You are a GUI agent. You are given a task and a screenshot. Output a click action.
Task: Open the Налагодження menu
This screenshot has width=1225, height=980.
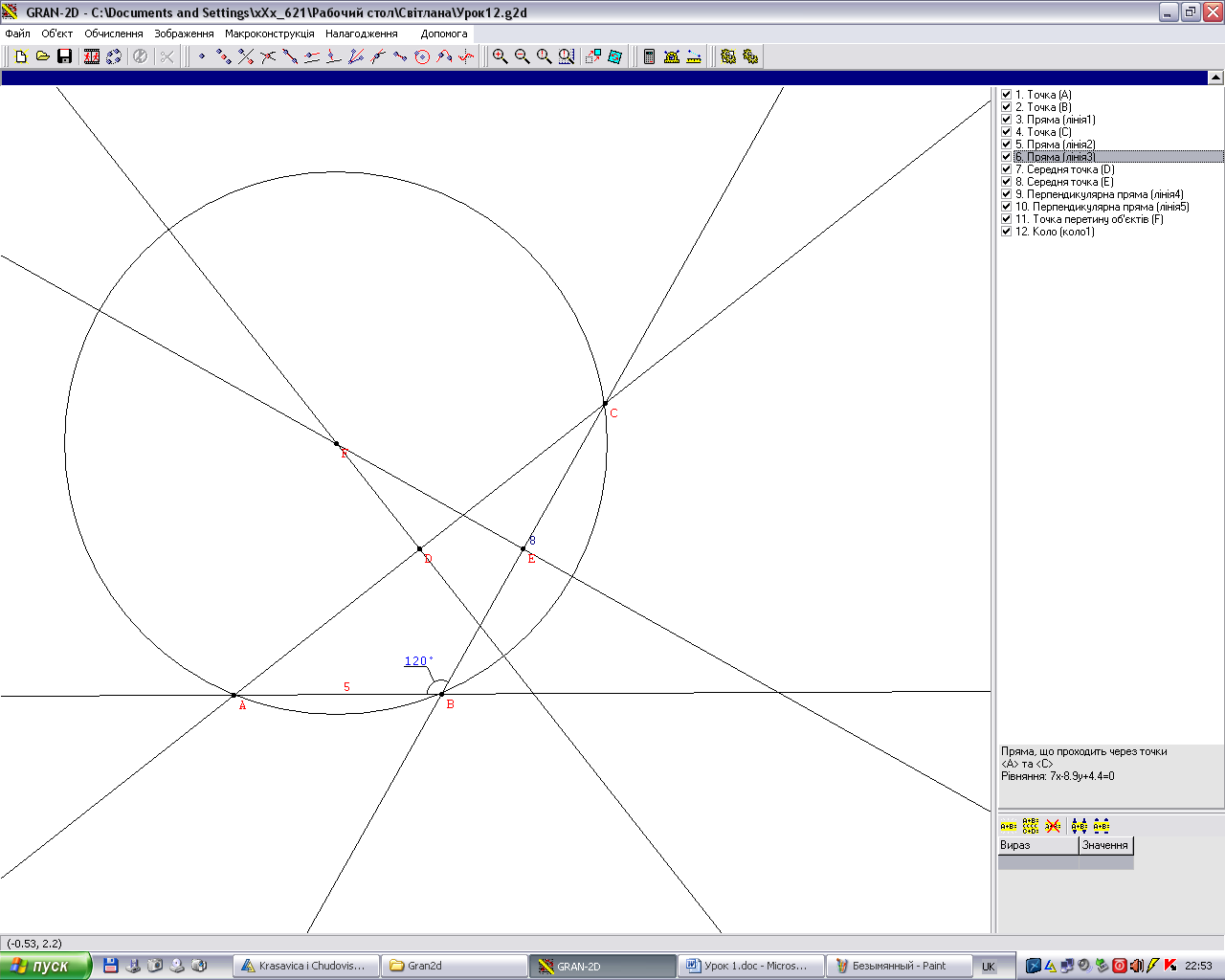[x=362, y=33]
